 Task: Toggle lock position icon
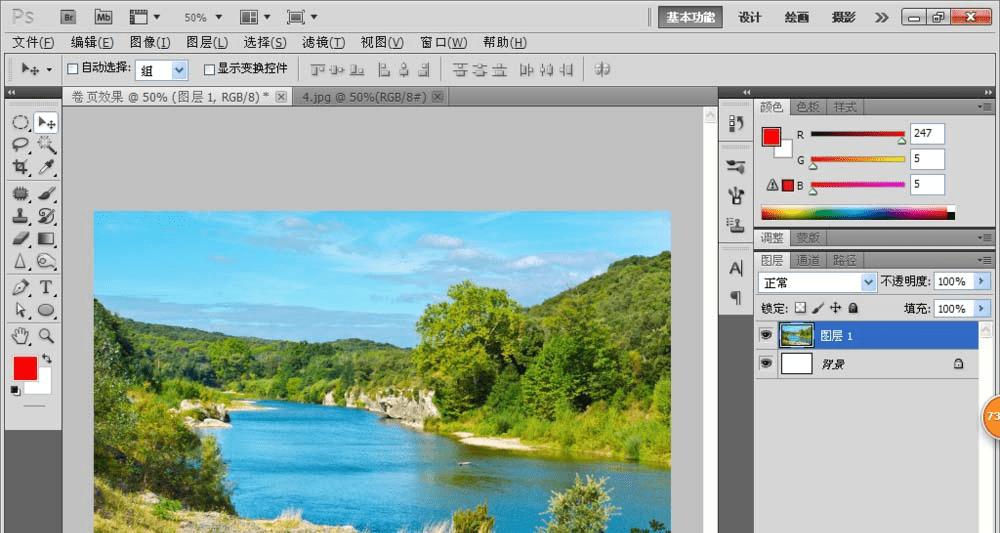tap(835, 308)
